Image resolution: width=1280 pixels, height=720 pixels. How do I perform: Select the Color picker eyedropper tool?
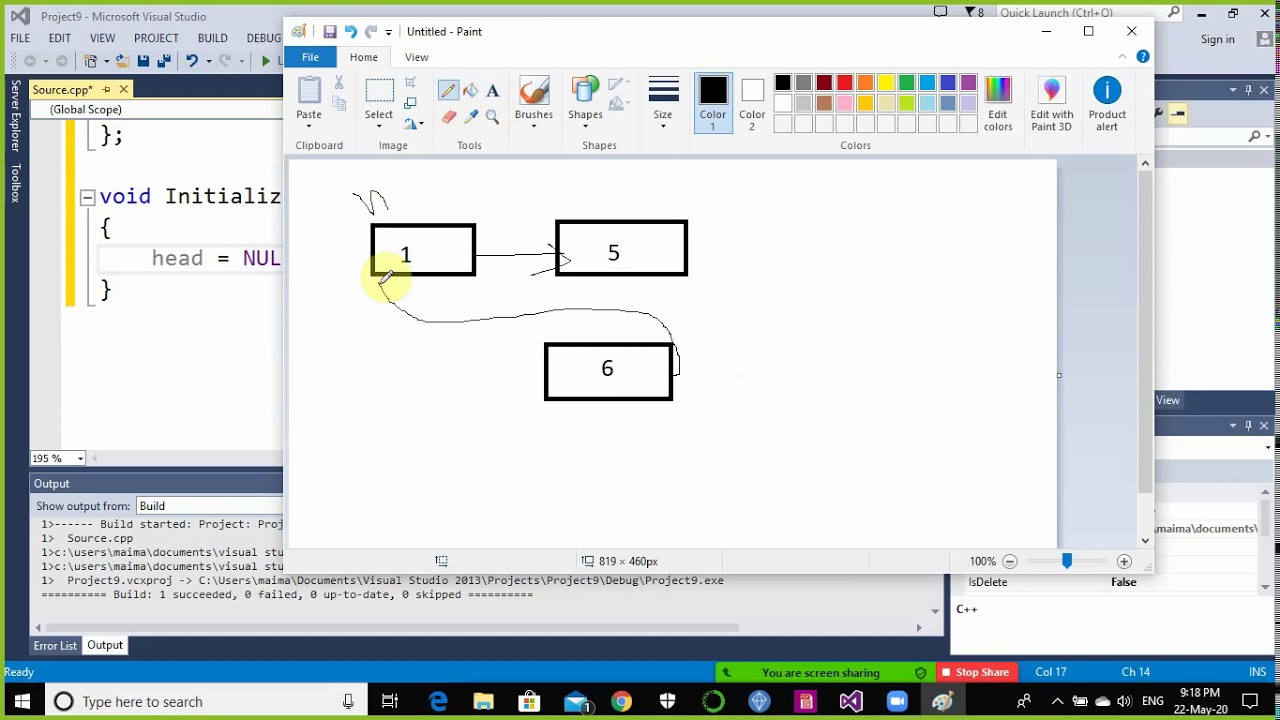coord(470,117)
